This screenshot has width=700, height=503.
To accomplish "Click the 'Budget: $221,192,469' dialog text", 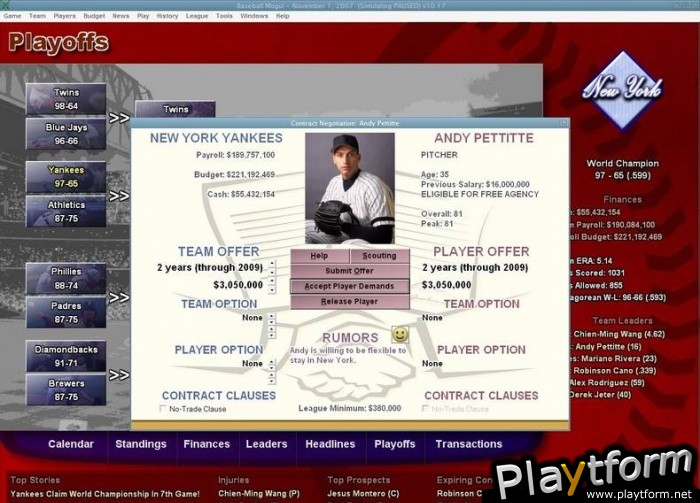I will [x=234, y=175].
